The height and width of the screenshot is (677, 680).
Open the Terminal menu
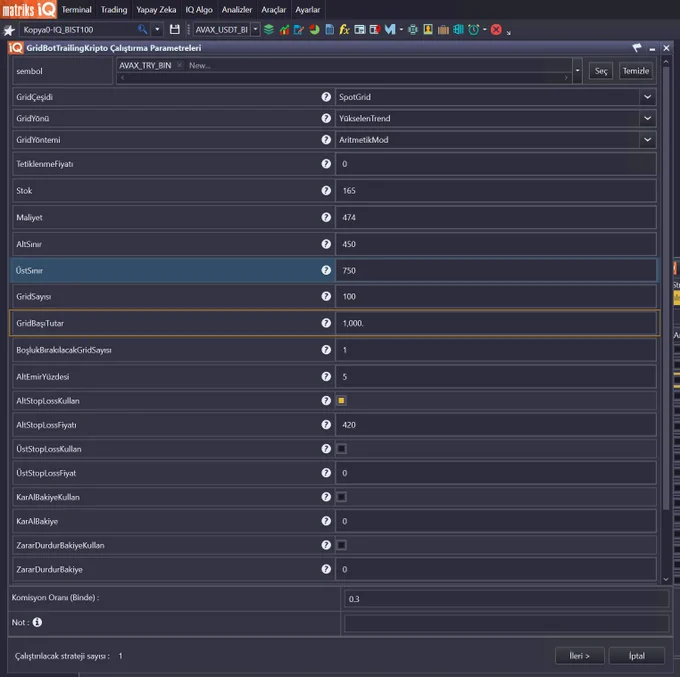(76, 10)
